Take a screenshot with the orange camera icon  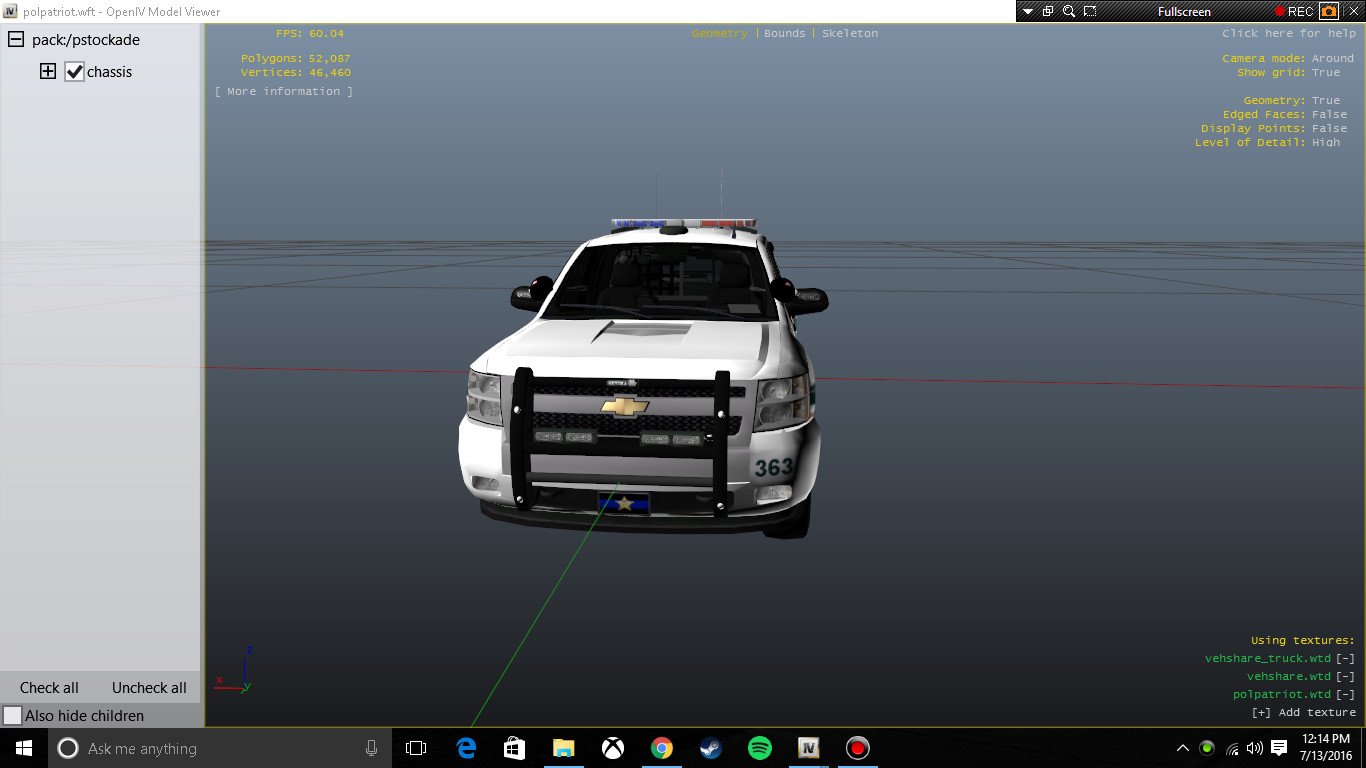coord(1329,12)
